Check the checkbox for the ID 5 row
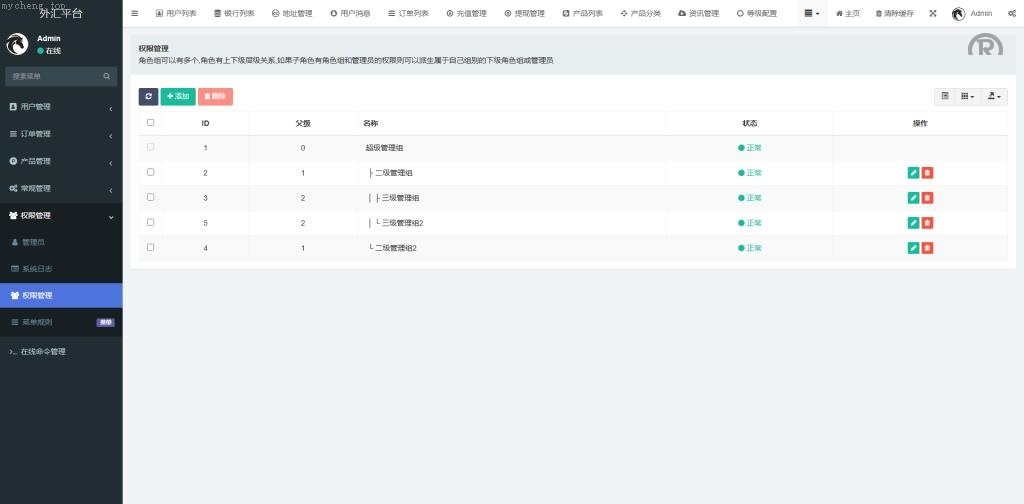The width and height of the screenshot is (1024, 504). click(151, 222)
